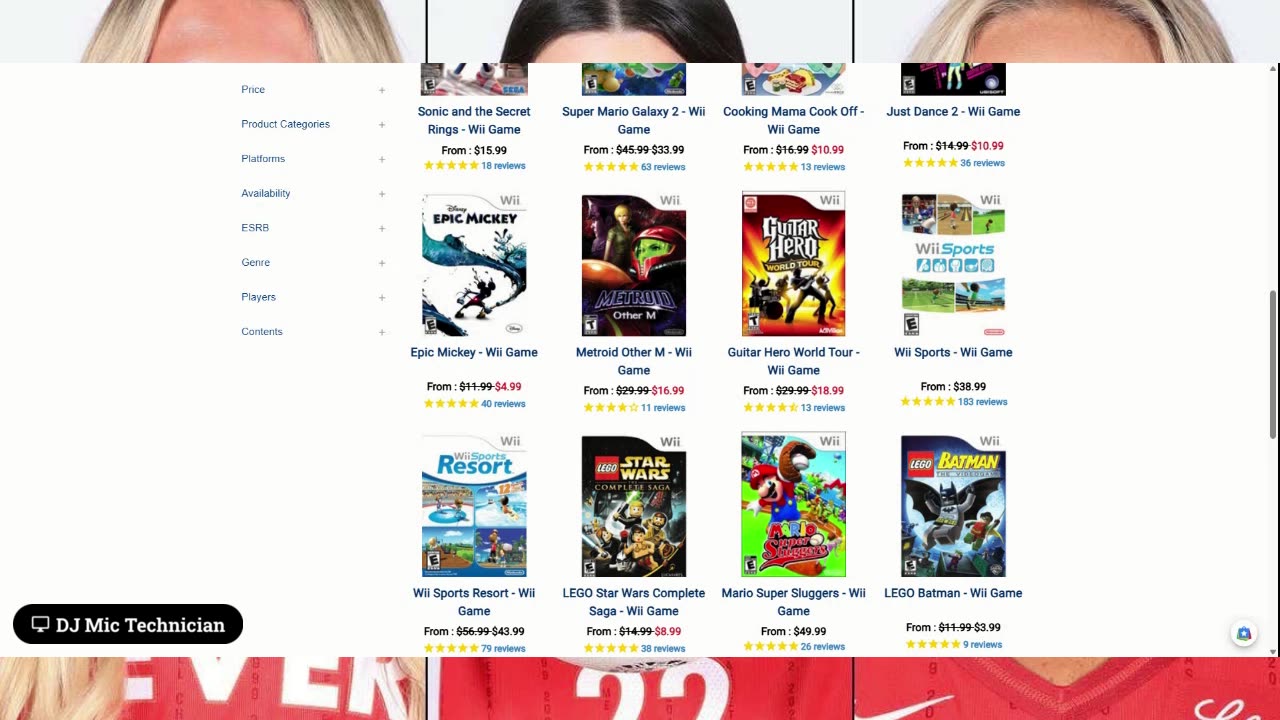Expand the Platforms filter plus icon

tap(381, 159)
